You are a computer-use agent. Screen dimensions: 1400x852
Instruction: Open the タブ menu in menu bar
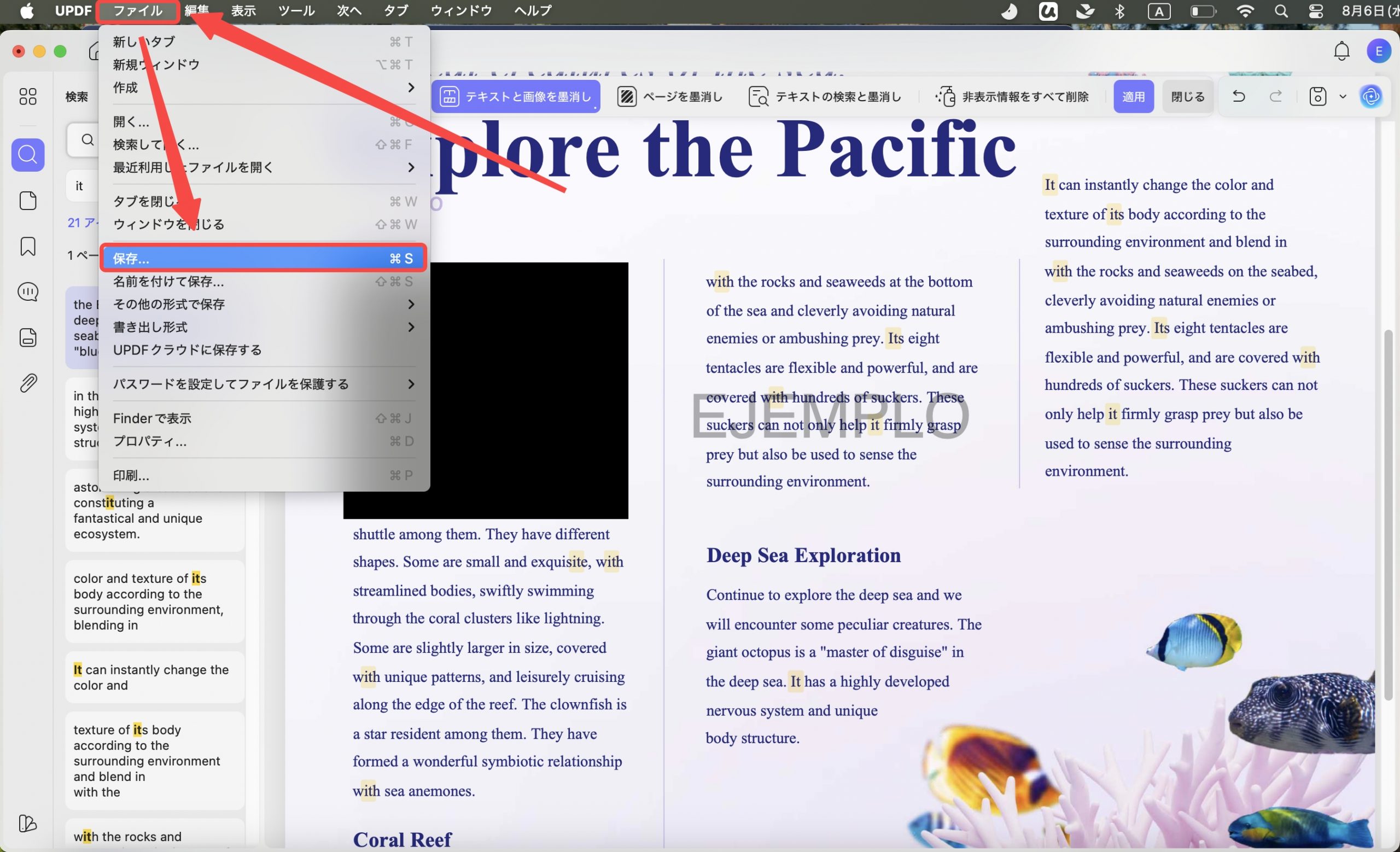pos(395,11)
